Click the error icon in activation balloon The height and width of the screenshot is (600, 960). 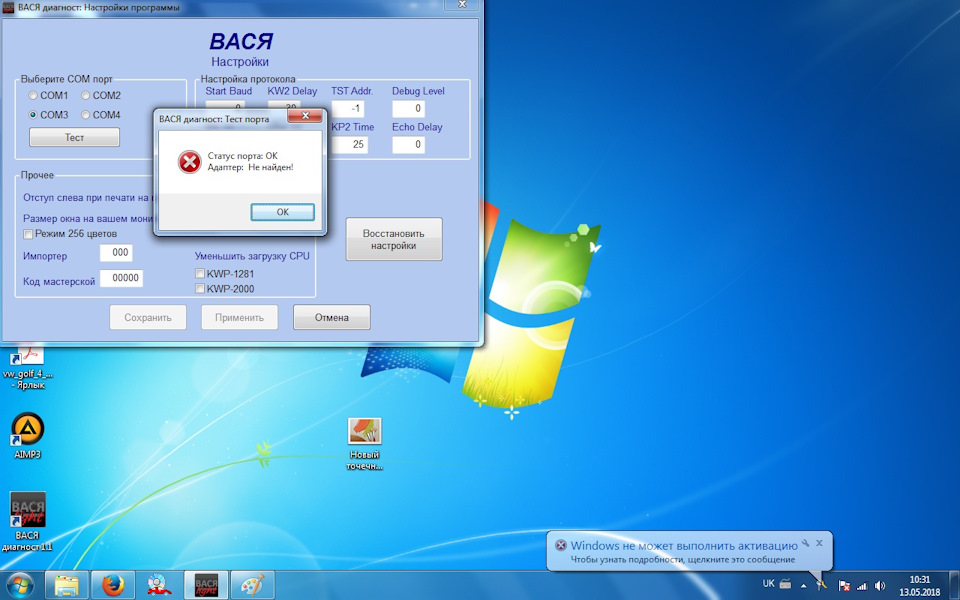560,545
